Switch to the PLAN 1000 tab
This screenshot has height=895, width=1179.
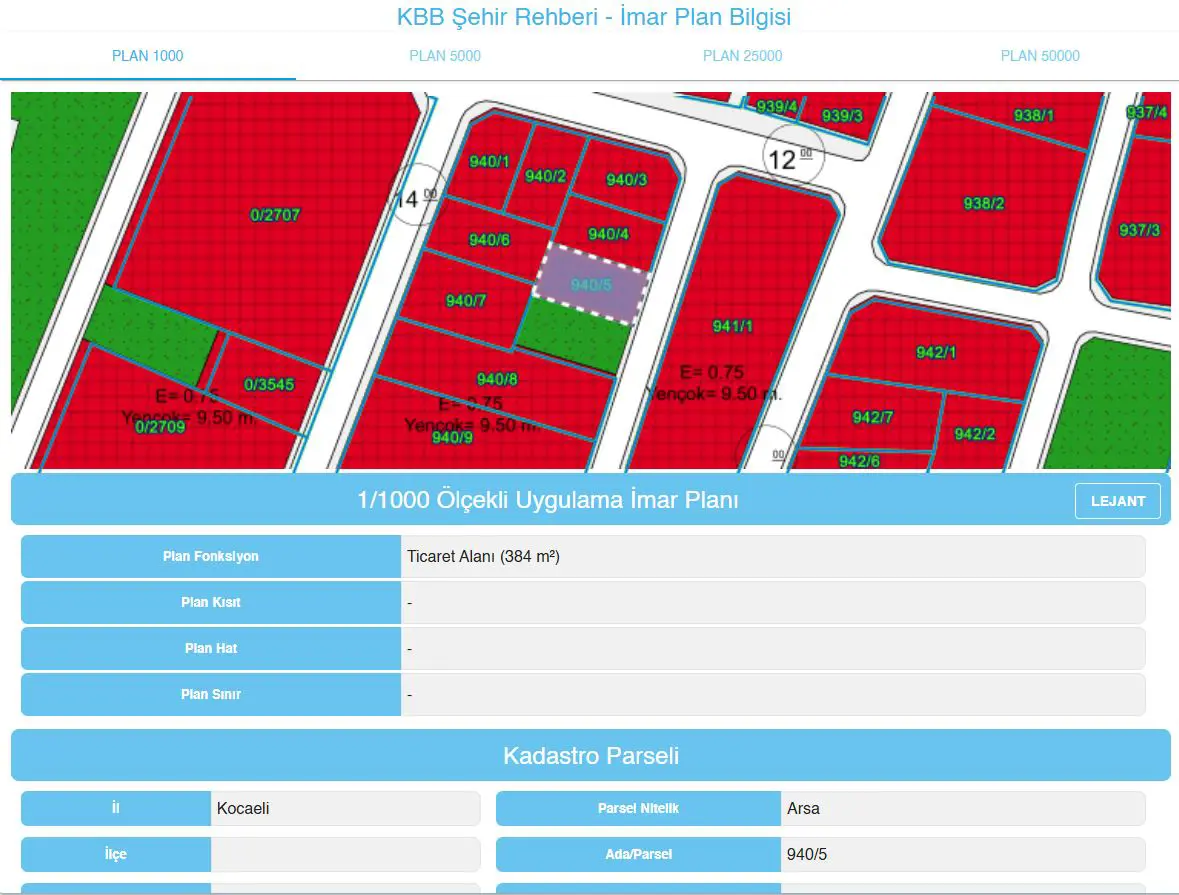[147, 56]
